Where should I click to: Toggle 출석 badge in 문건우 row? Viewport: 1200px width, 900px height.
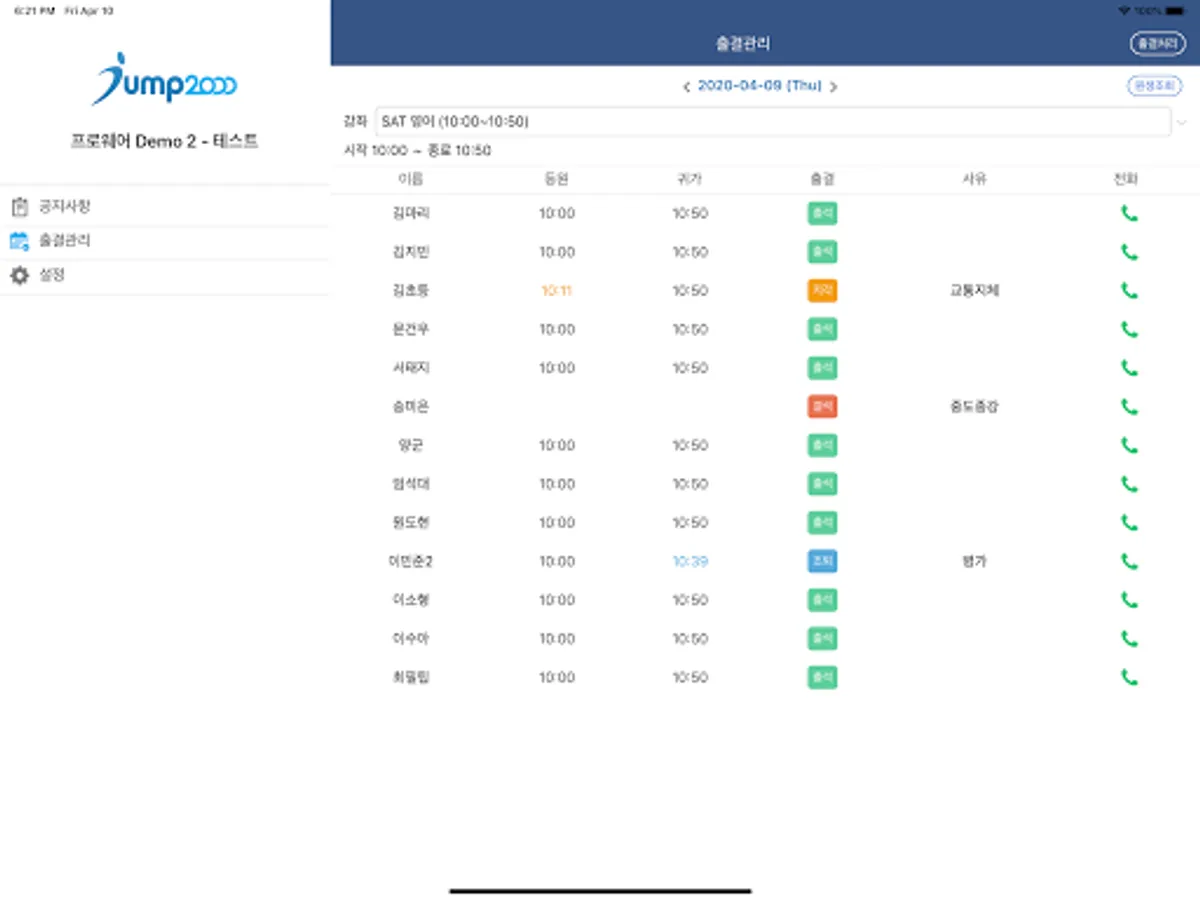click(x=822, y=329)
